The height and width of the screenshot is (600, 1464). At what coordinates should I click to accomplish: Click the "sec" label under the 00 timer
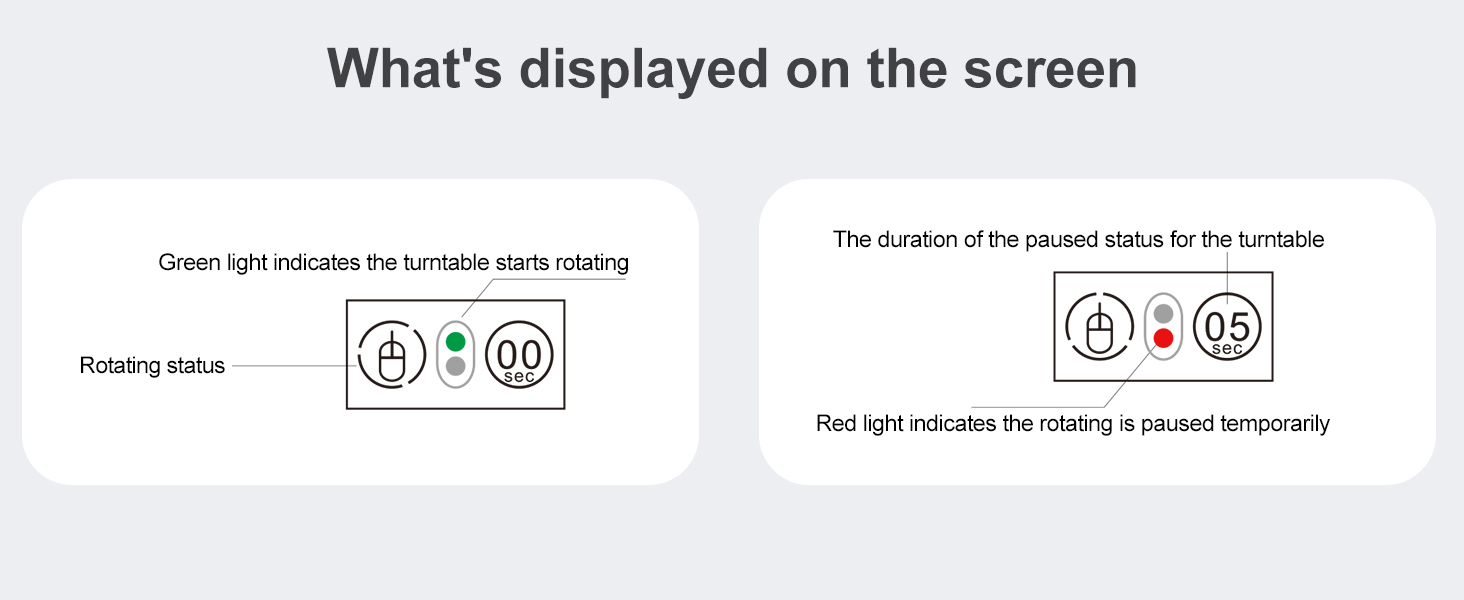click(x=520, y=376)
